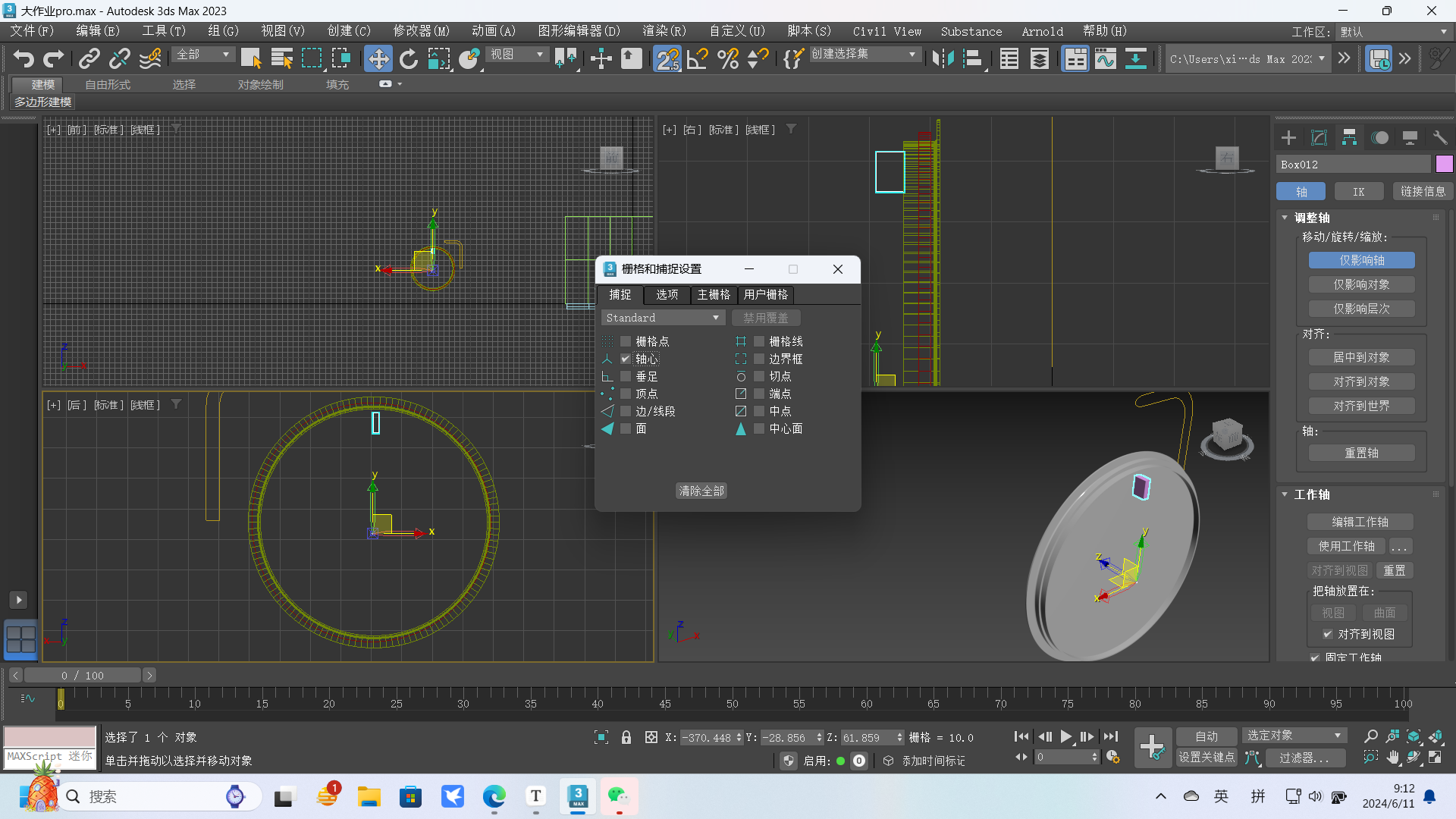Open the 创建选择集 named selection dropdown
Screen dimensions: 1456x819
coord(864,55)
